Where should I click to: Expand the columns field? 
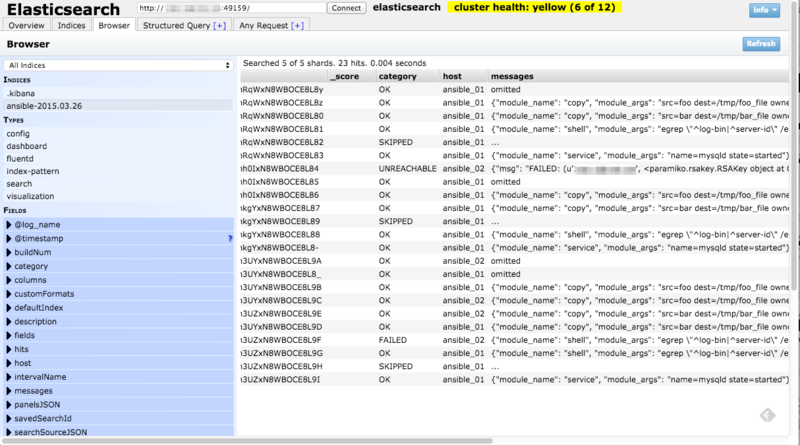[x=118, y=280]
